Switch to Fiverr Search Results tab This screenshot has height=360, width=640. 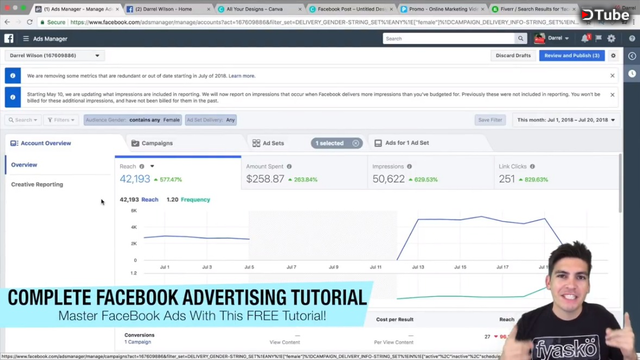tap(534, 9)
